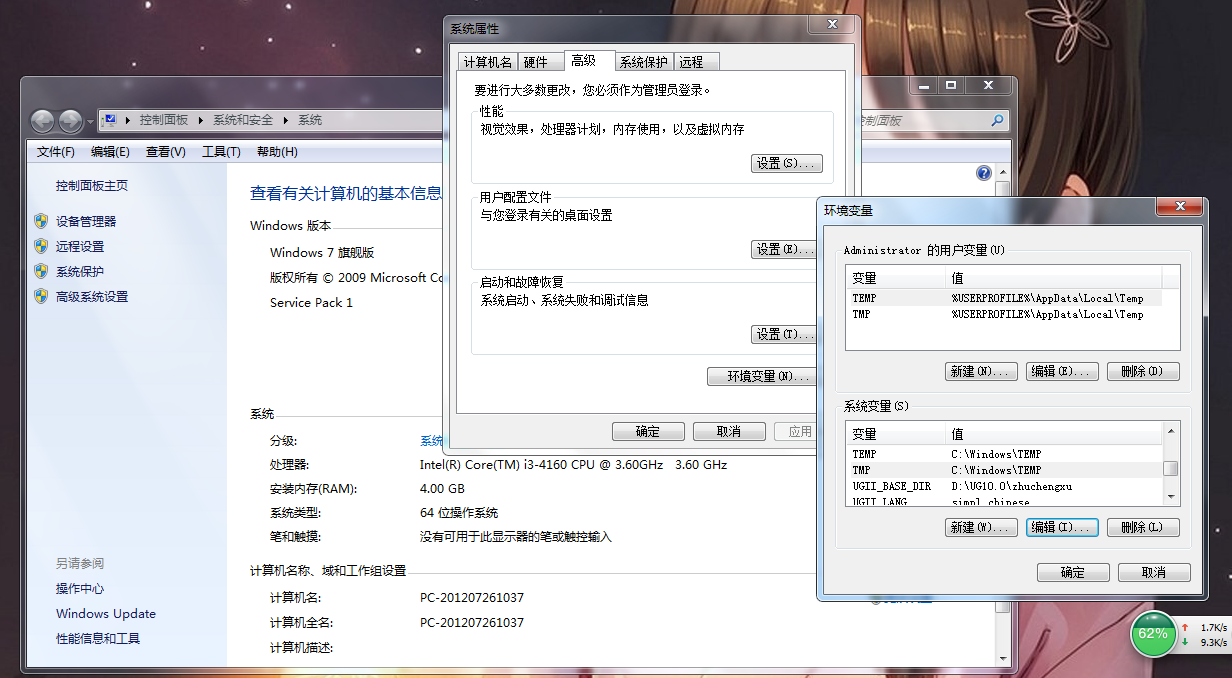Open 设备管理器 link
The height and width of the screenshot is (678, 1232).
coord(86,221)
